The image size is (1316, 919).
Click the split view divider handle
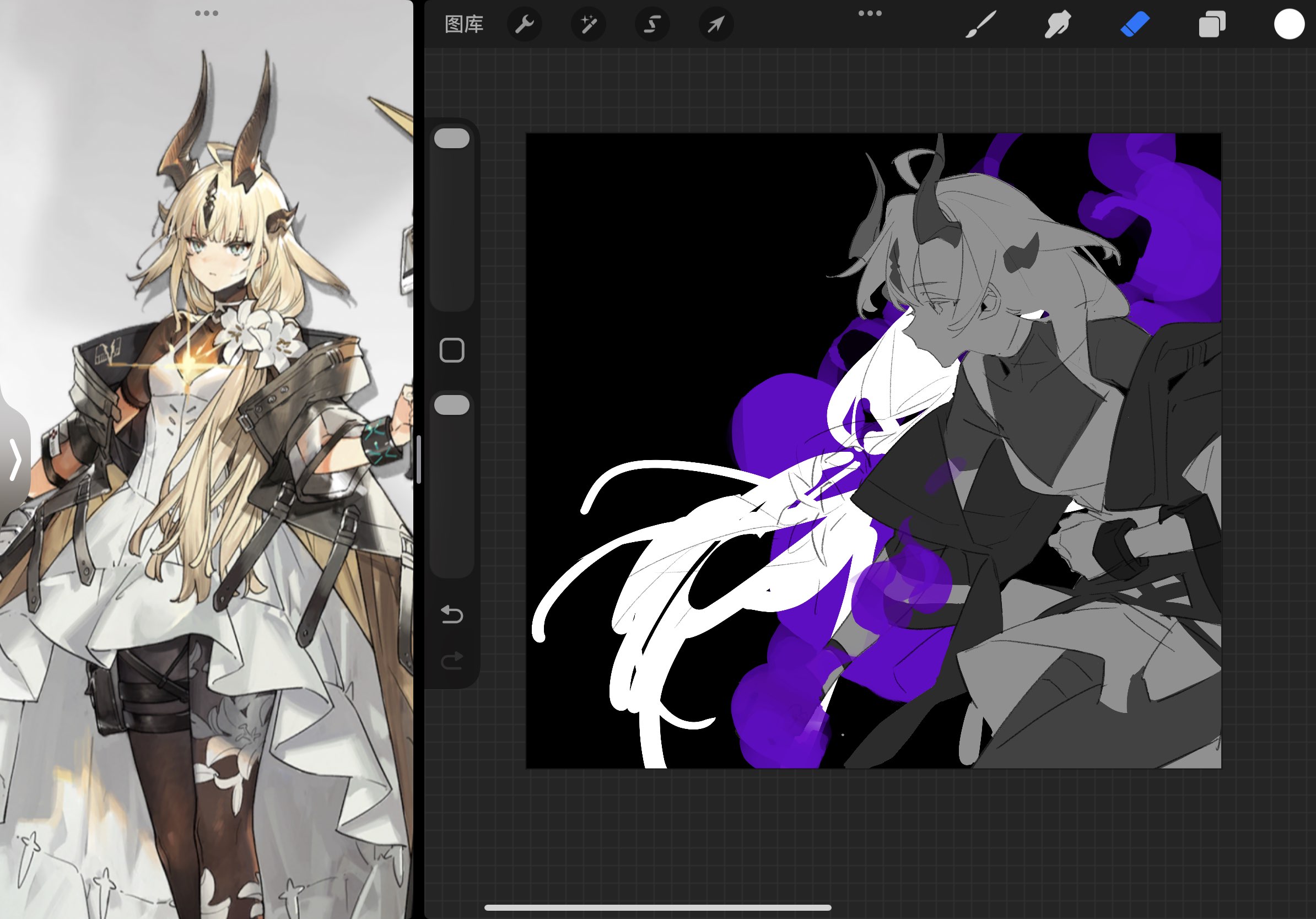tap(419, 459)
